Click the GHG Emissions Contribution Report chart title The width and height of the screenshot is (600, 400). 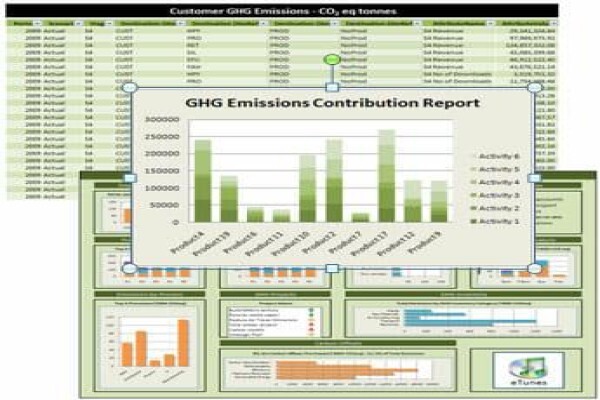pos(332,103)
